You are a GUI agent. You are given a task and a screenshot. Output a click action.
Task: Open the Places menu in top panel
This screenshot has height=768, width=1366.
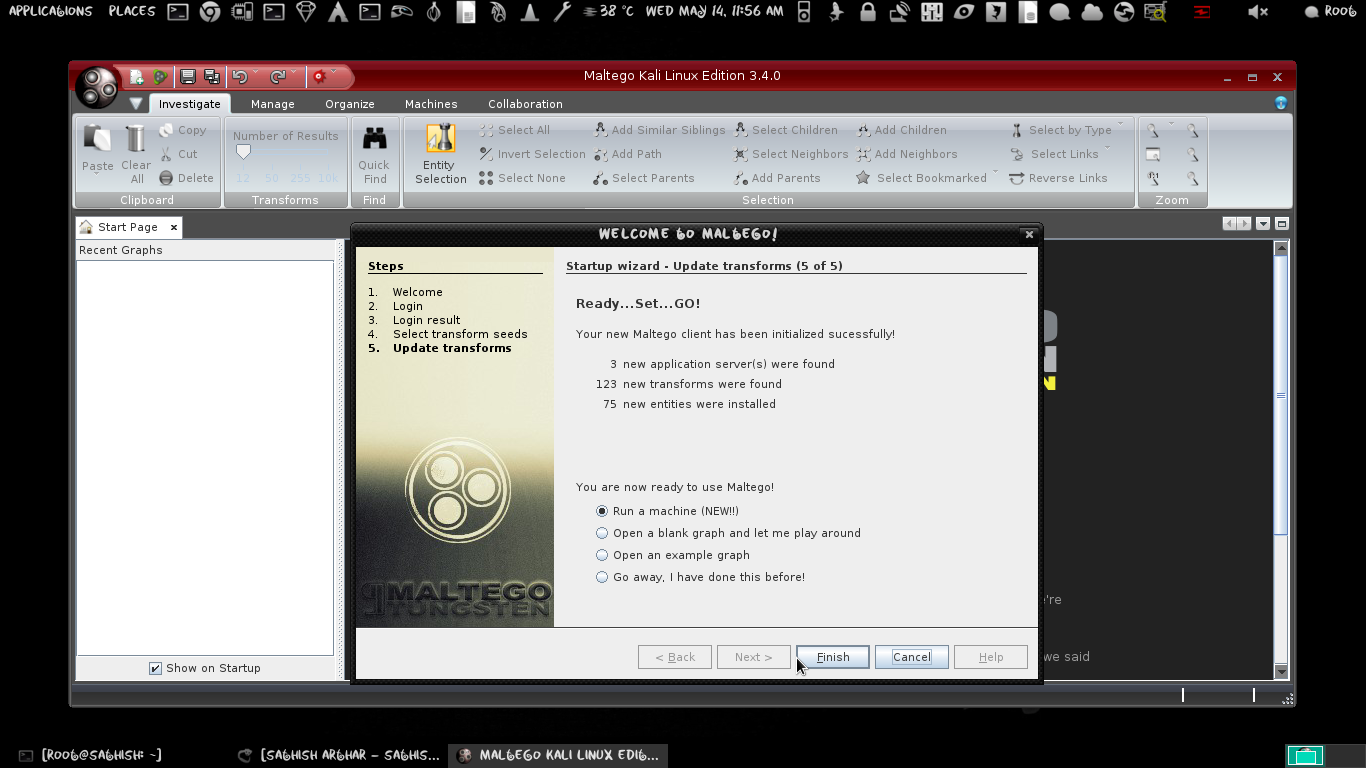pyautogui.click(x=132, y=11)
